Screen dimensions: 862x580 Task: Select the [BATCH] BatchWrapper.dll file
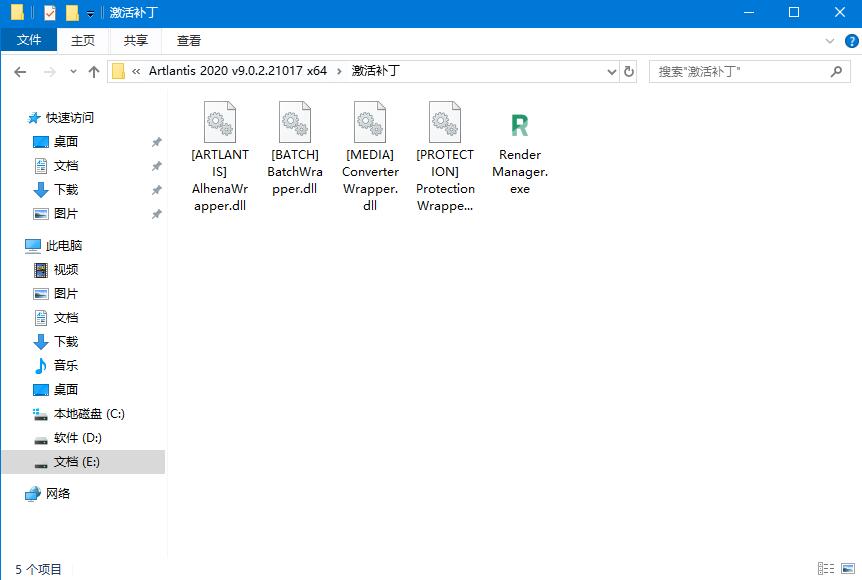click(295, 148)
